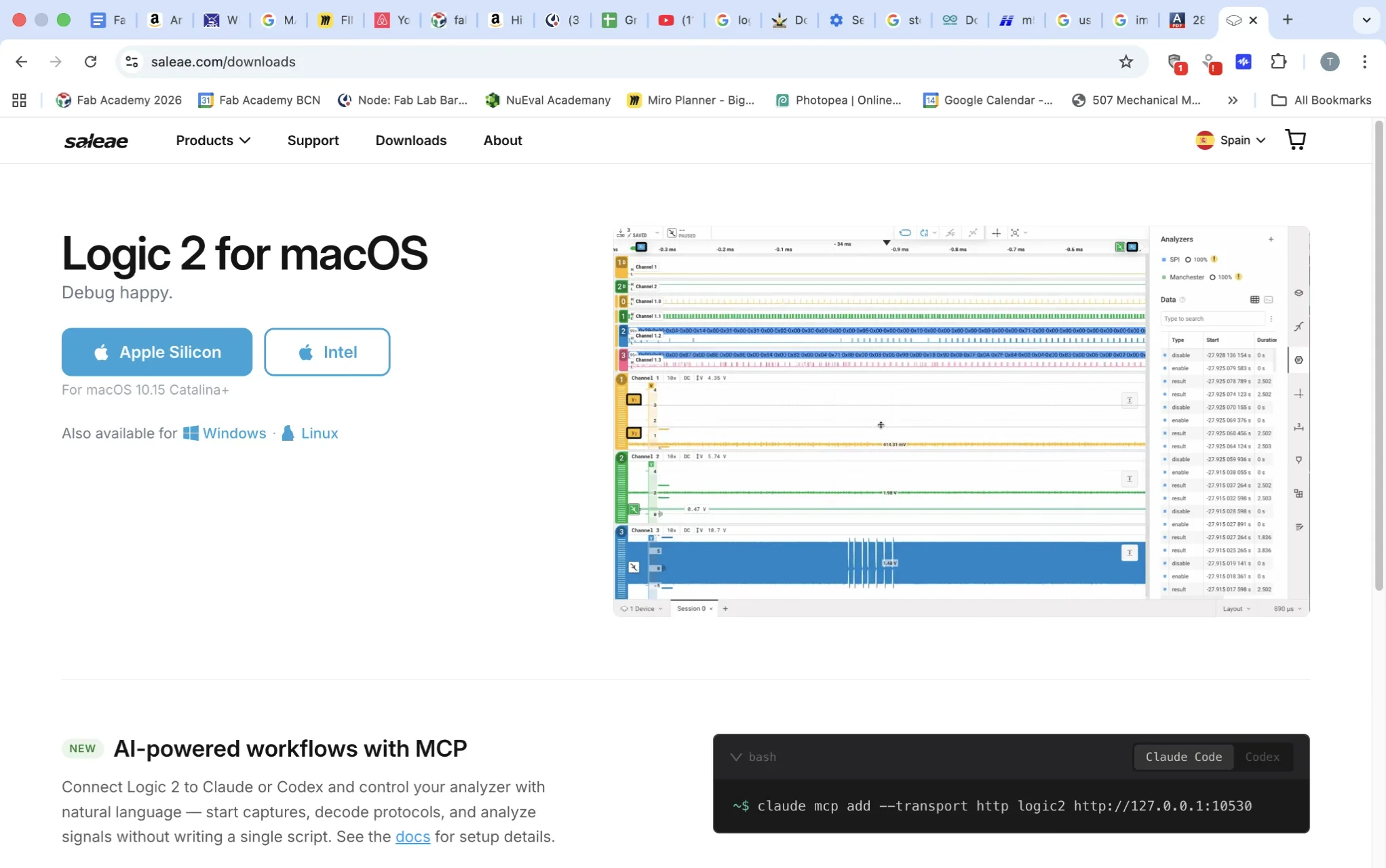The image size is (1386, 868).
Task: View site information icon in address bar
Action: 132,62
